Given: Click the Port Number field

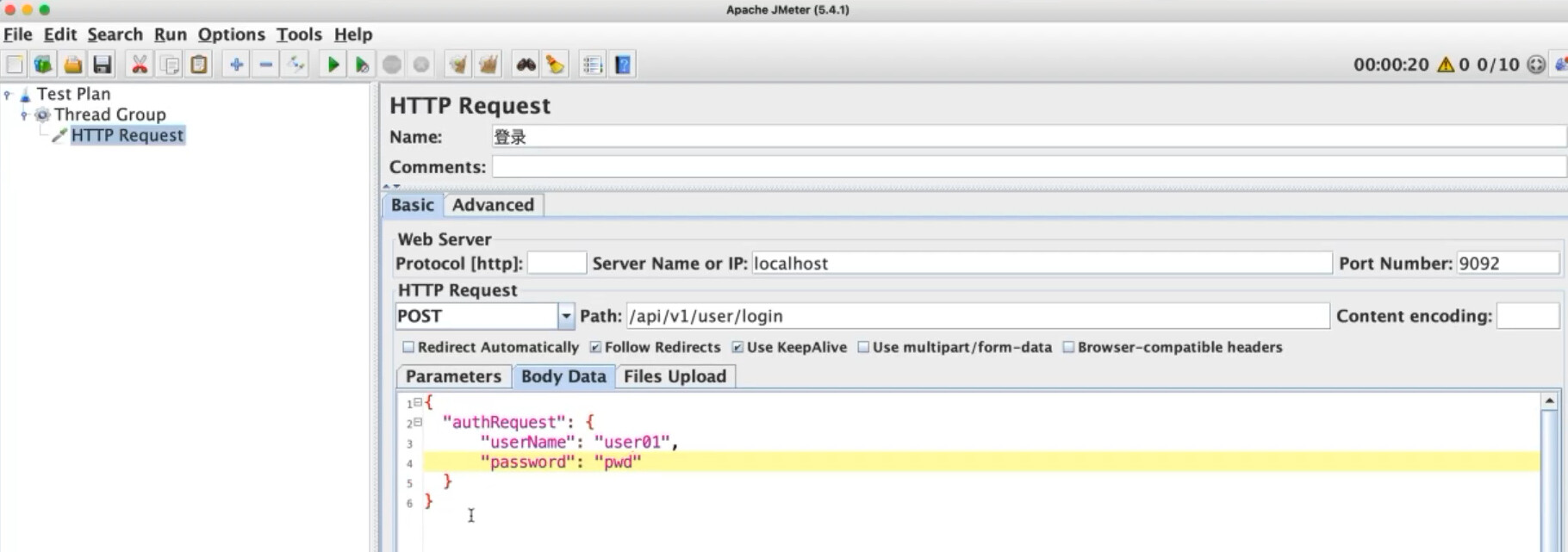Looking at the screenshot, I should tap(1508, 264).
